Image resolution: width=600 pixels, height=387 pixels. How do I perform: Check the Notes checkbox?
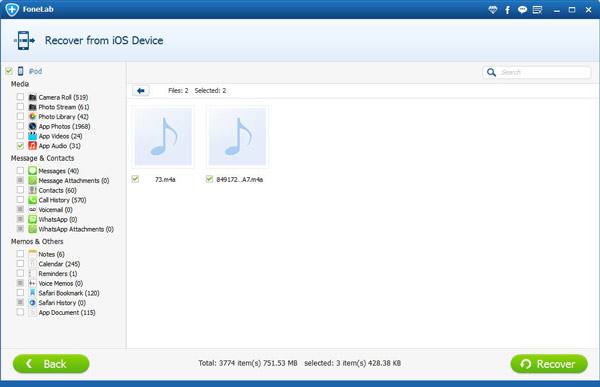(x=20, y=254)
